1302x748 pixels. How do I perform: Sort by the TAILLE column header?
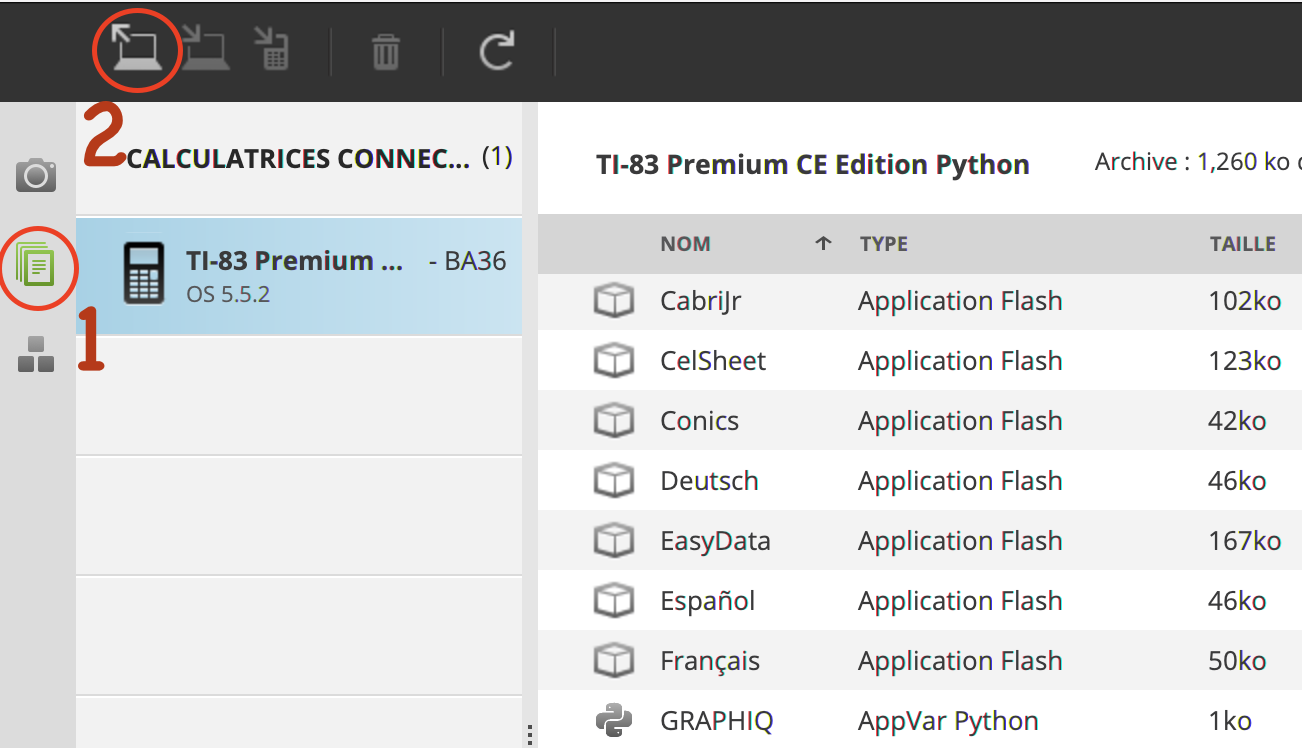tap(1243, 244)
